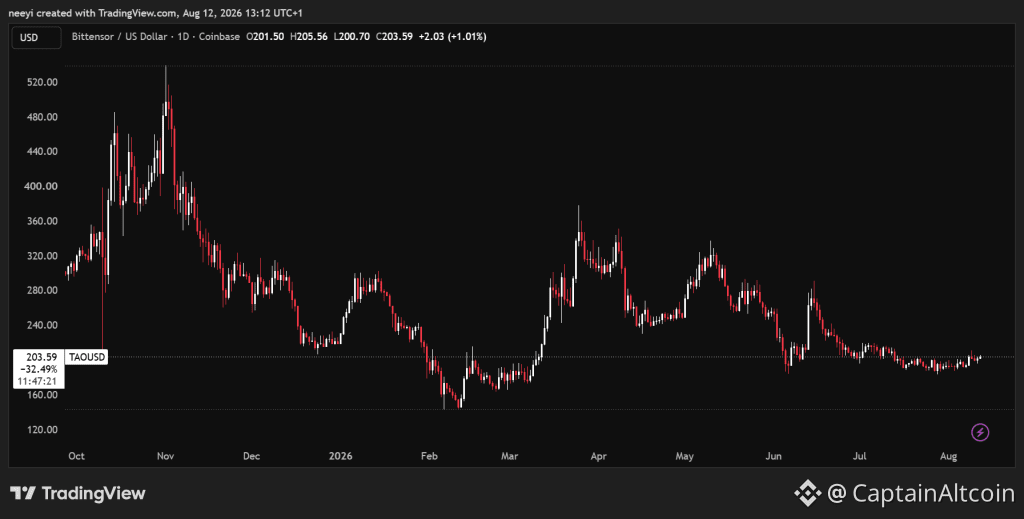Click the 2026 time axis label
Viewport: 1024px width, 519px height.
click(x=340, y=456)
